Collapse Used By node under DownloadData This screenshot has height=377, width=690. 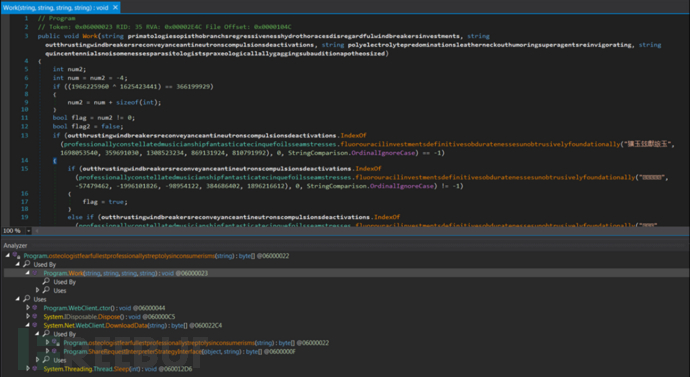37,334
